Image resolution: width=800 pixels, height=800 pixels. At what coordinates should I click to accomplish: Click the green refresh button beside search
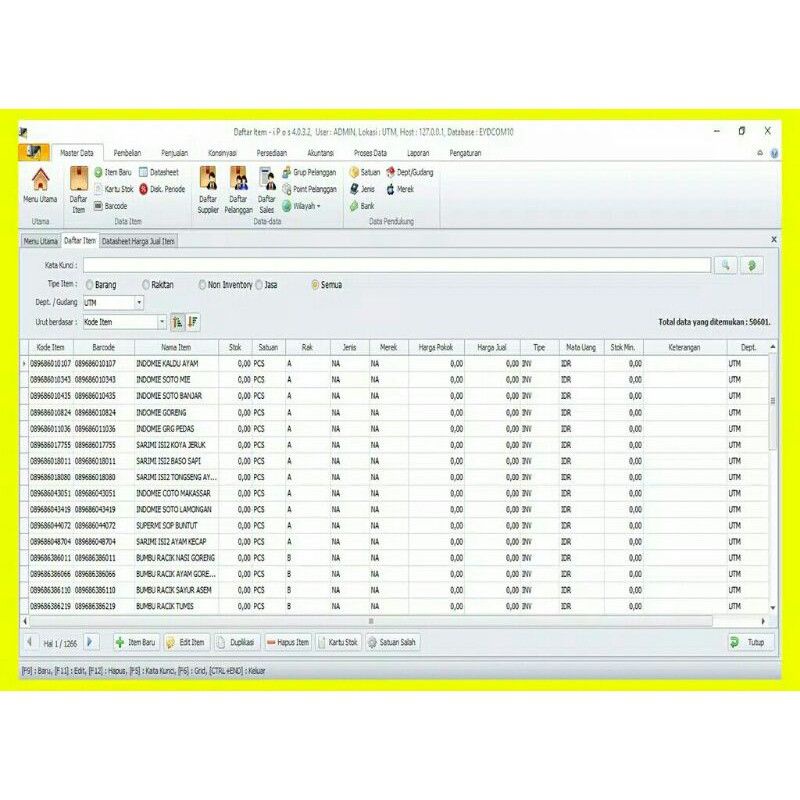752,265
